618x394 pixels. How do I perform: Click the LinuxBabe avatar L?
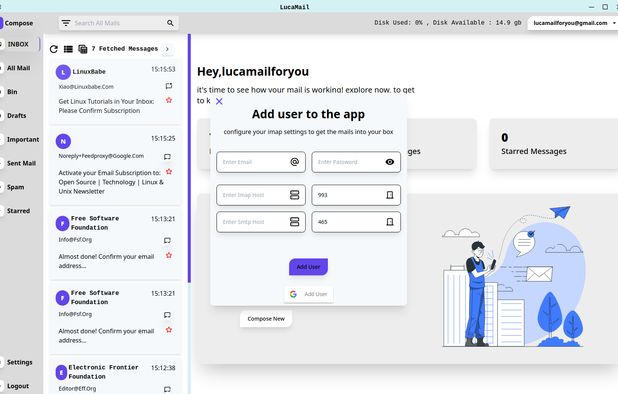pos(63,72)
